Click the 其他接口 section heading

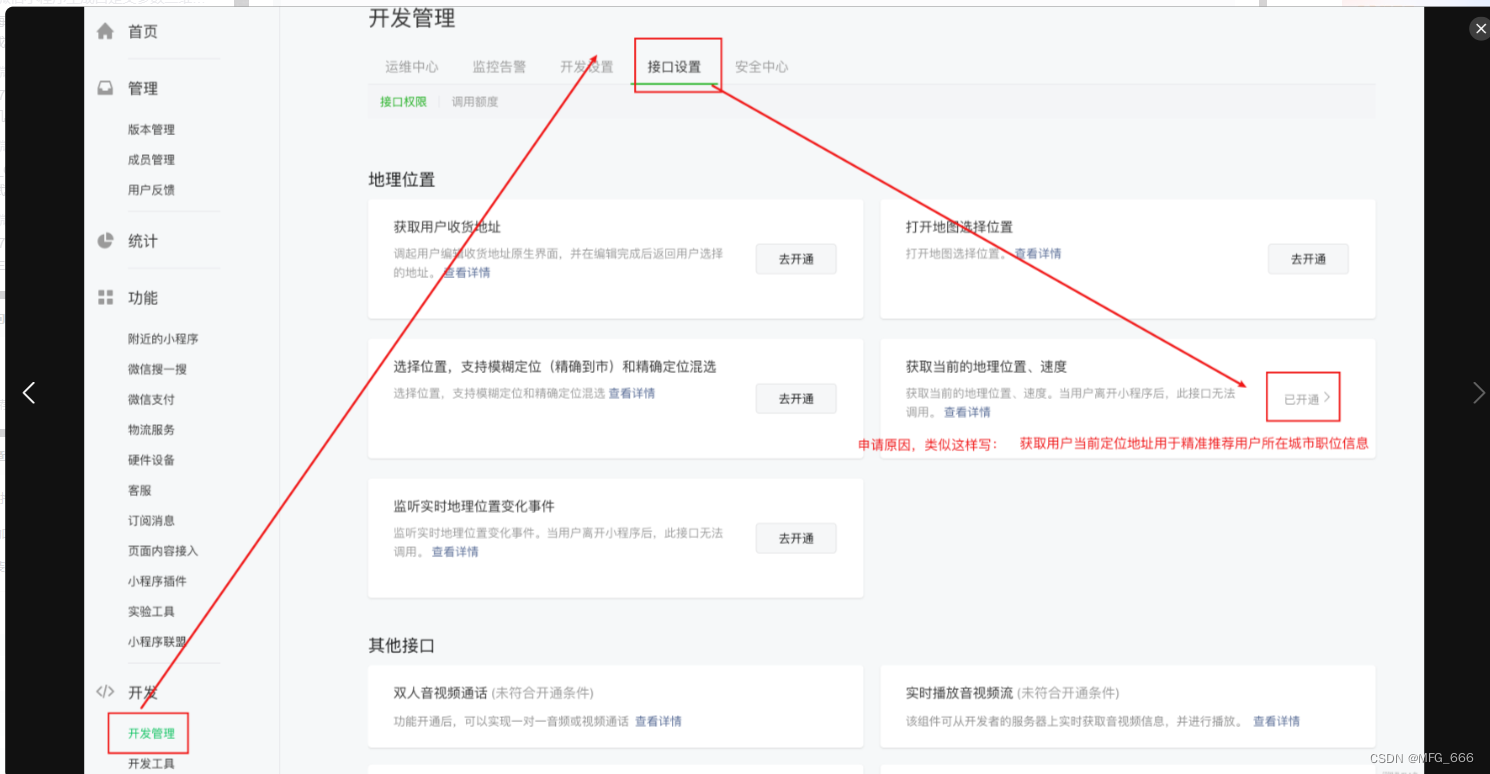402,646
